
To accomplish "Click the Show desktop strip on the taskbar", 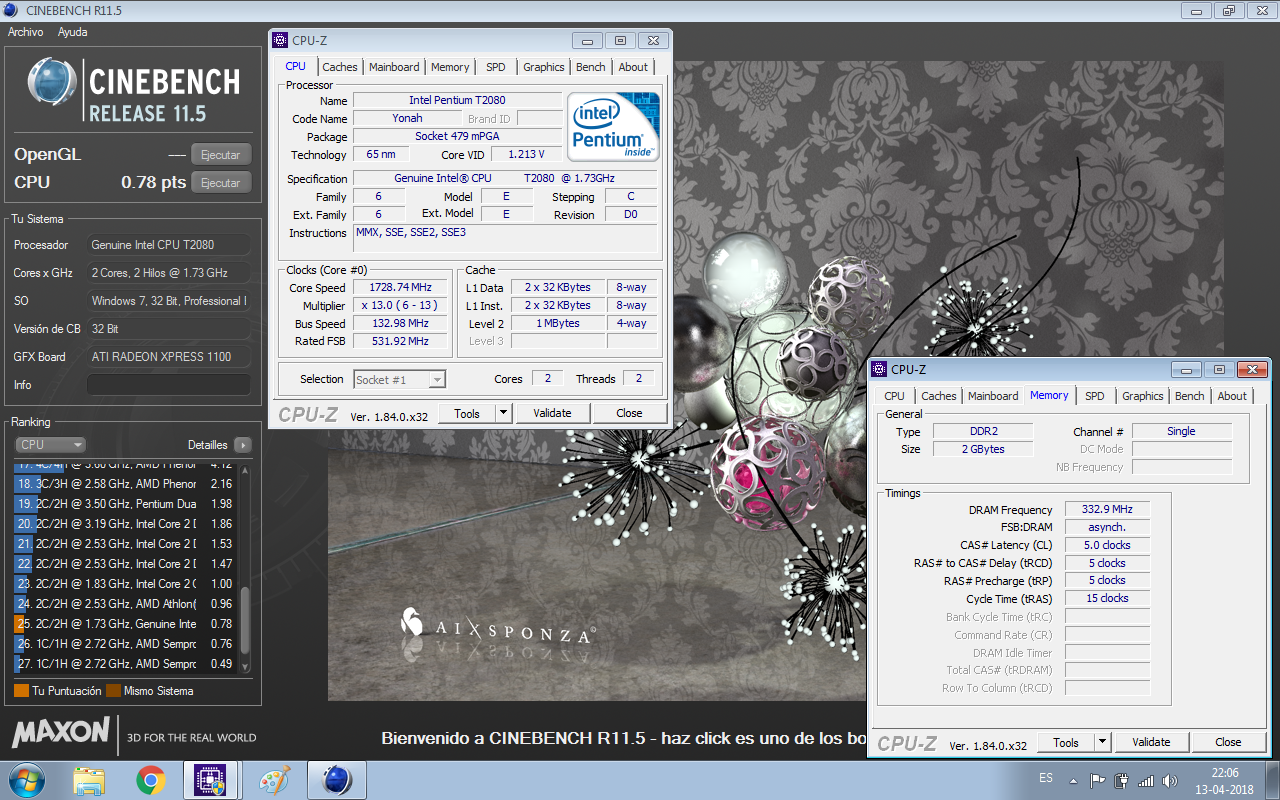I will coord(1273,780).
